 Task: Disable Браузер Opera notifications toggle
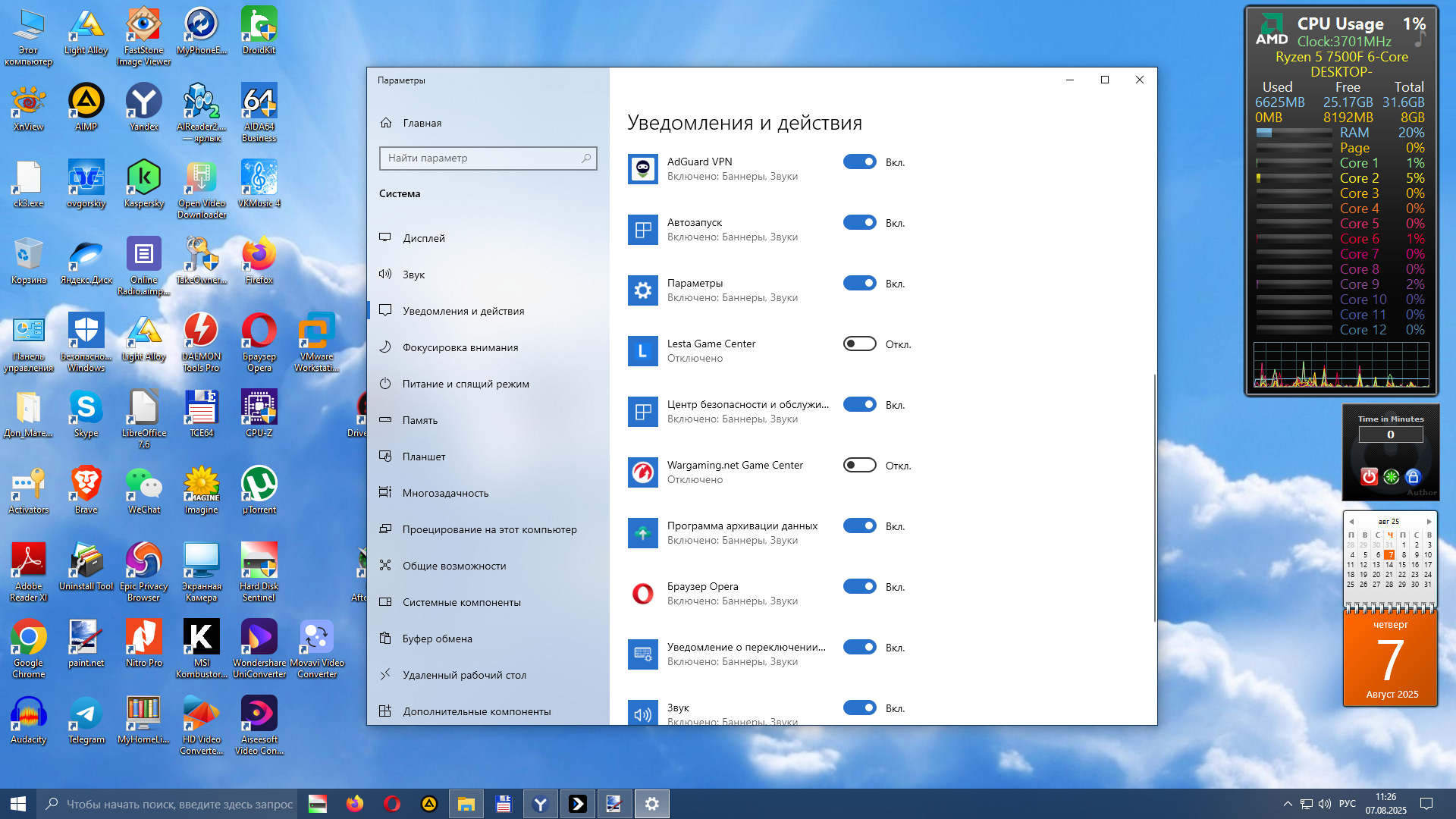pos(860,586)
